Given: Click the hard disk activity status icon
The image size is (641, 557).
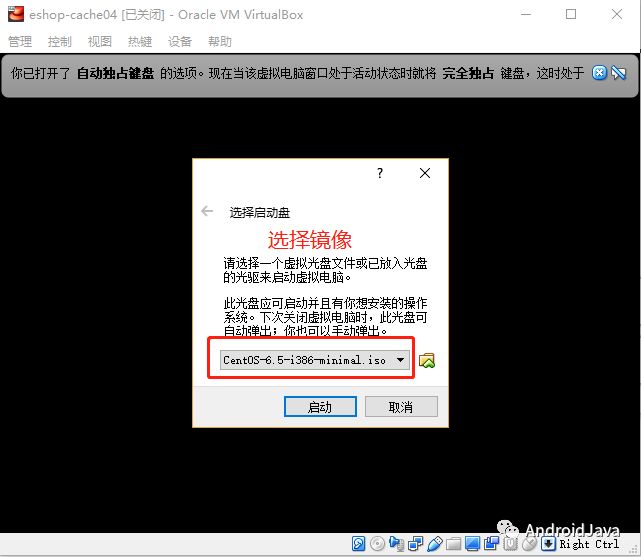Looking at the screenshot, I should (359, 544).
